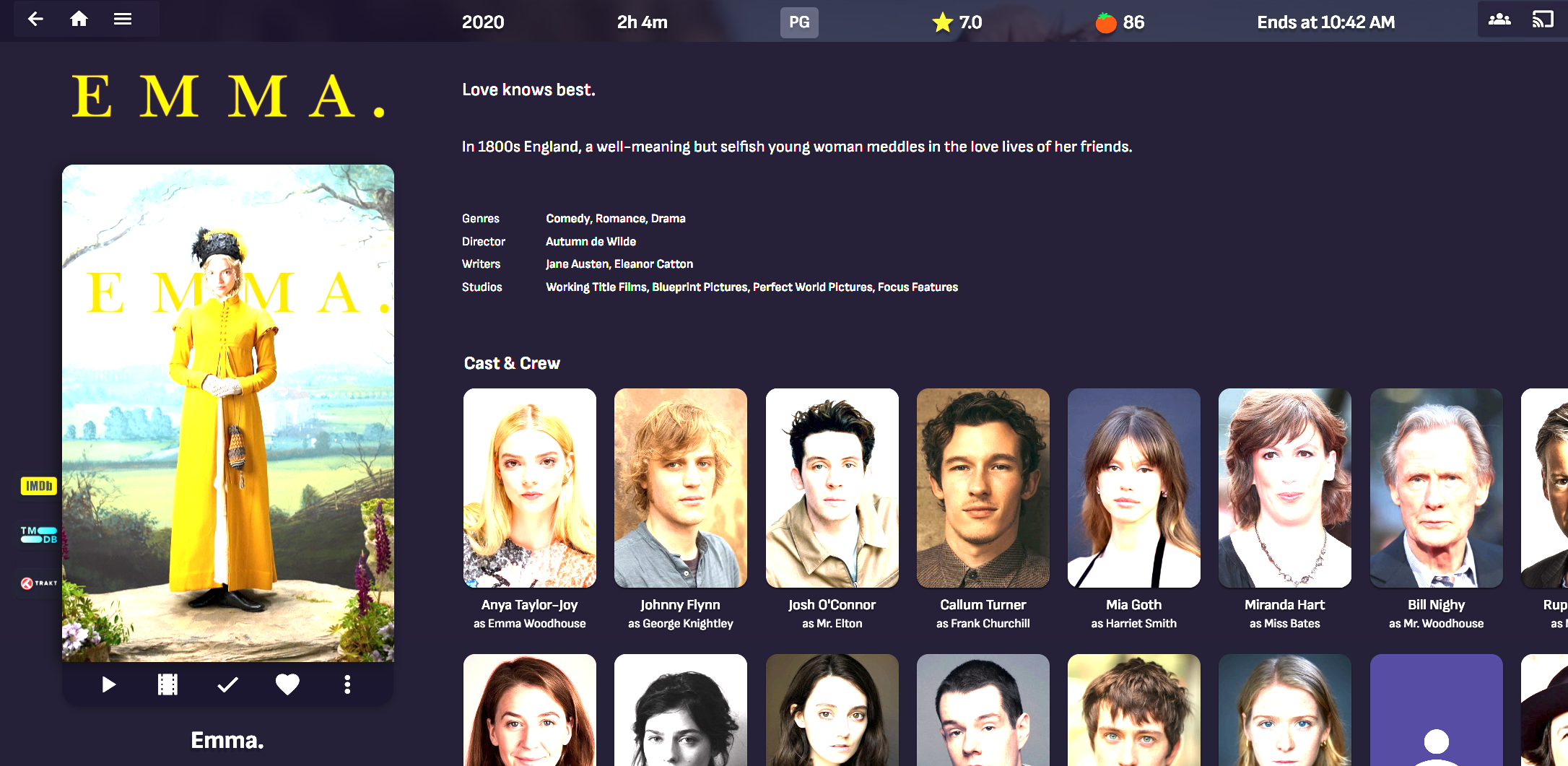The width and height of the screenshot is (1568, 766).
Task: Toggle the favorite heart
Action: (287, 684)
